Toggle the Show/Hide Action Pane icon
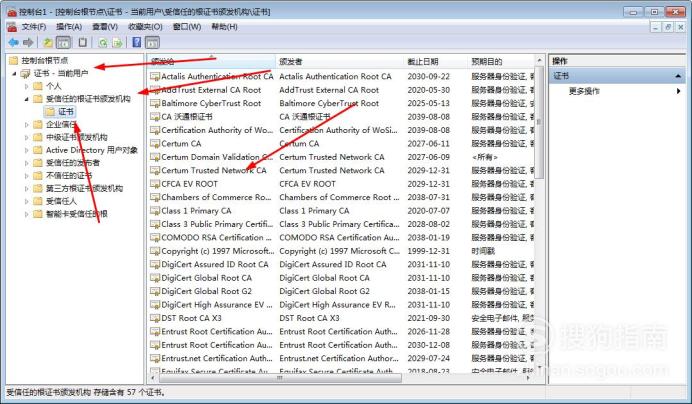Screen dimensions: 692x404 152,42
